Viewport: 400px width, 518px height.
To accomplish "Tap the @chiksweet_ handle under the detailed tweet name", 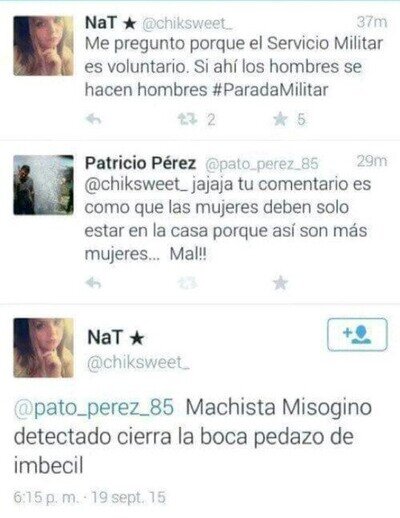I will click(x=138, y=363).
